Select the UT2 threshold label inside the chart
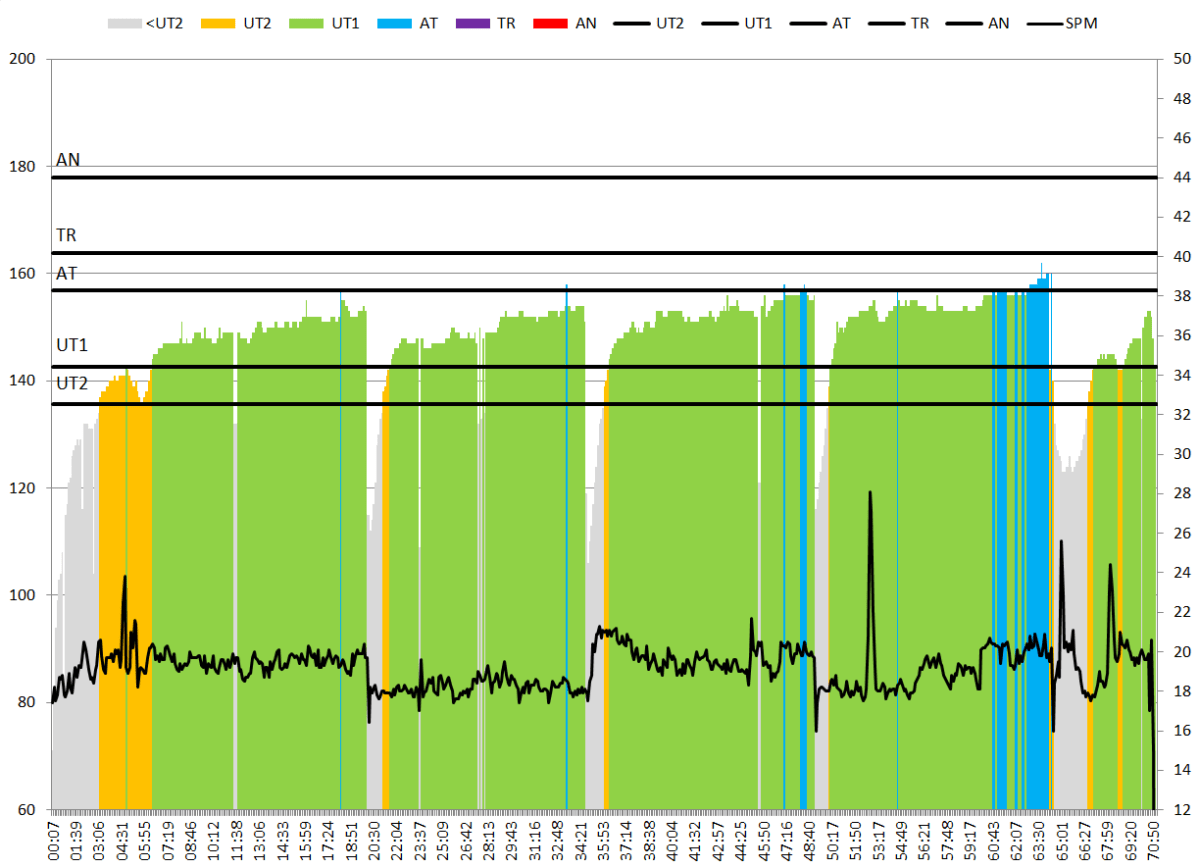This screenshot has width=1199, height=868. (x=72, y=383)
